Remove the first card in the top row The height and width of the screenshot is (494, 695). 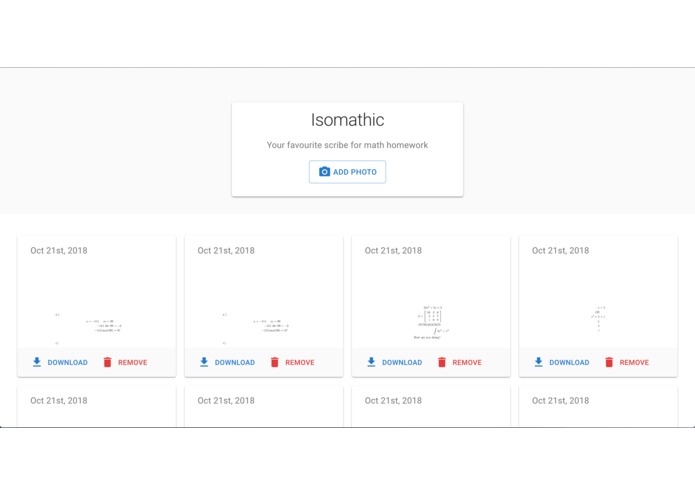pyautogui.click(x=125, y=362)
